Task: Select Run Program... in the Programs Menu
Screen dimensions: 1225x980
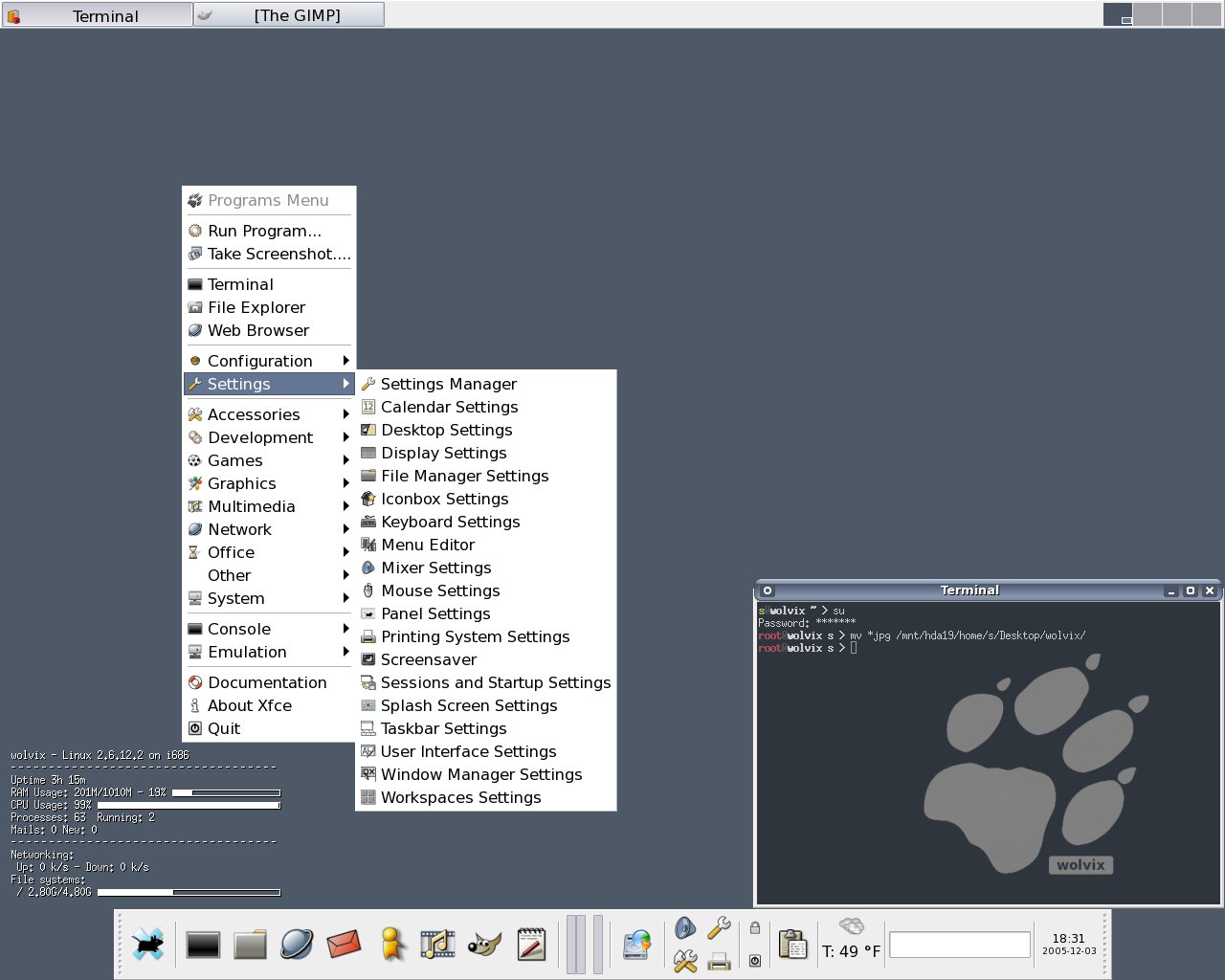Action: (x=269, y=231)
